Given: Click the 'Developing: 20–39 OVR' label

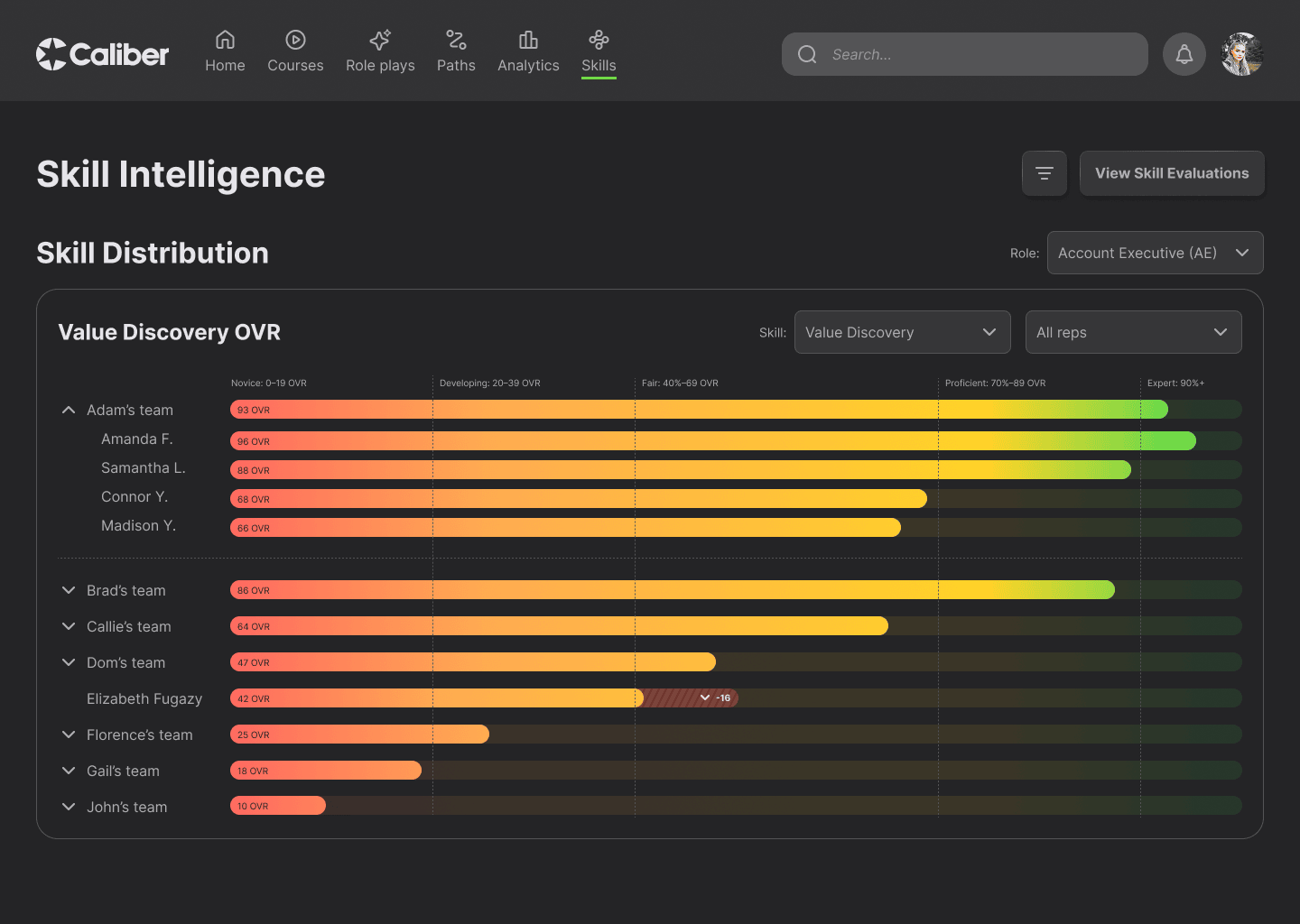Looking at the screenshot, I should click(490, 383).
